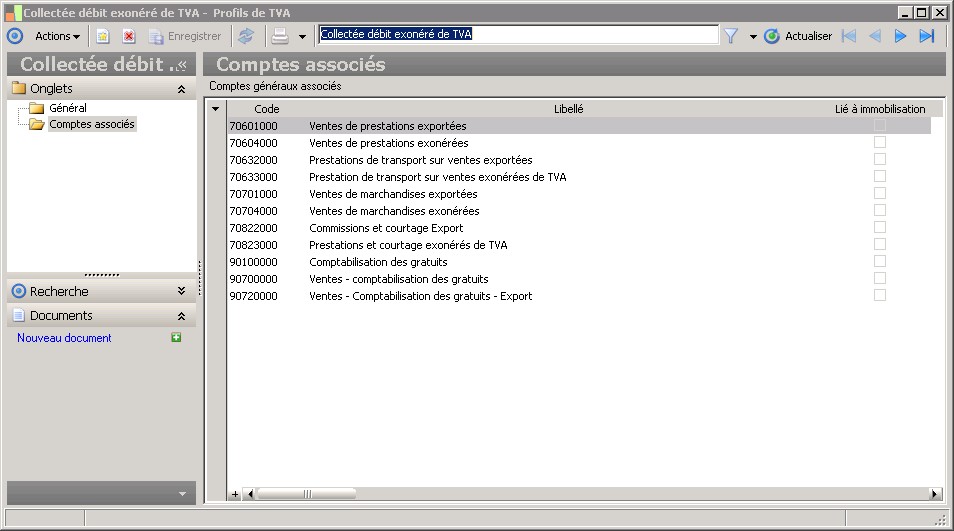
Task: Create a new record with the star page icon
Action: (x=103, y=36)
